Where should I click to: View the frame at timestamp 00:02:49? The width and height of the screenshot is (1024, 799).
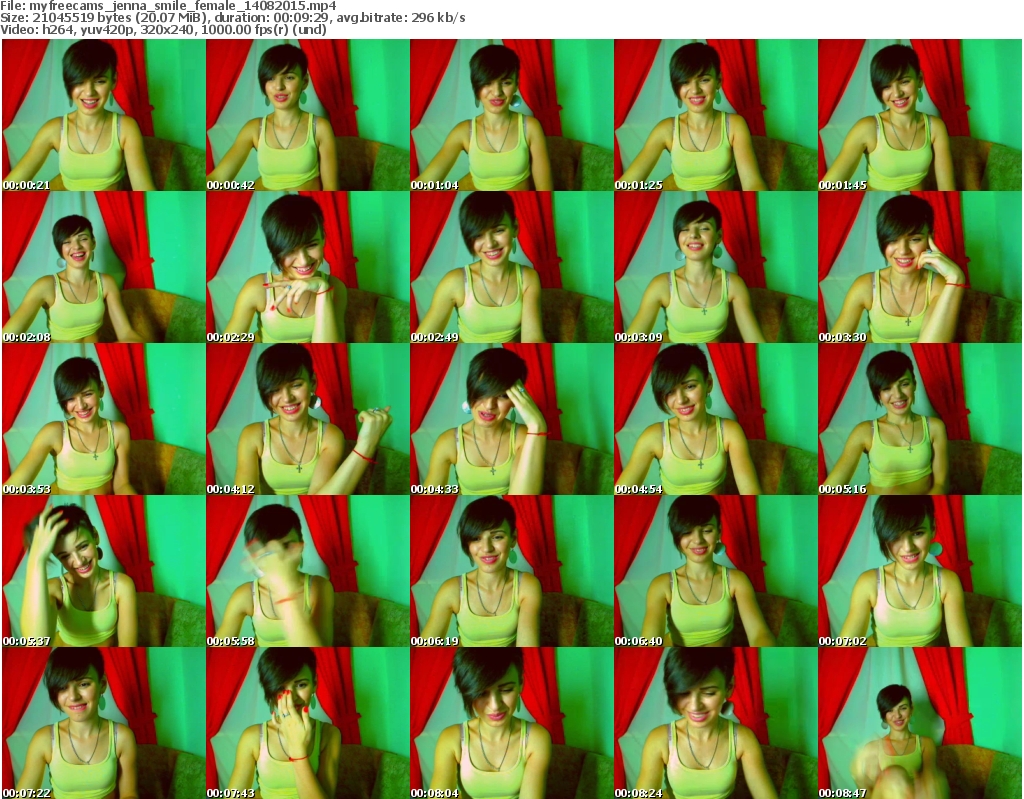511,267
